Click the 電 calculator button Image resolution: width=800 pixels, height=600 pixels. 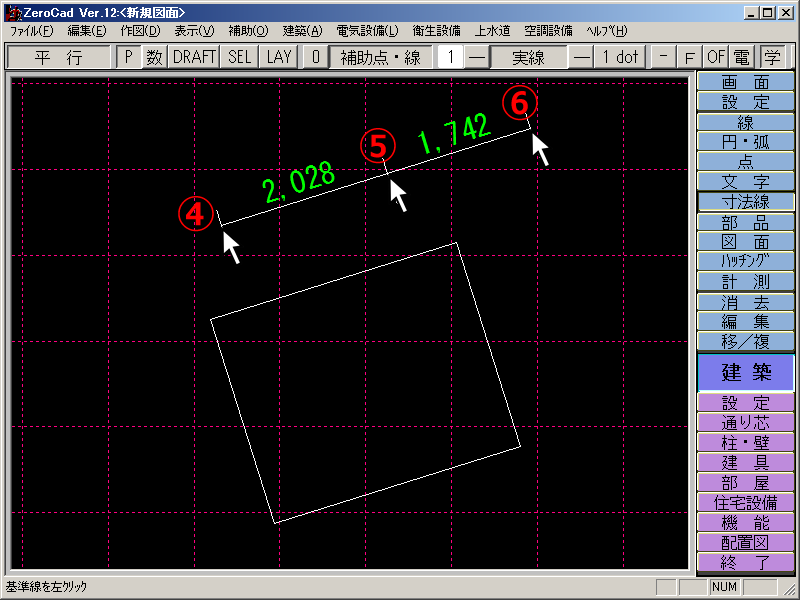(742, 57)
